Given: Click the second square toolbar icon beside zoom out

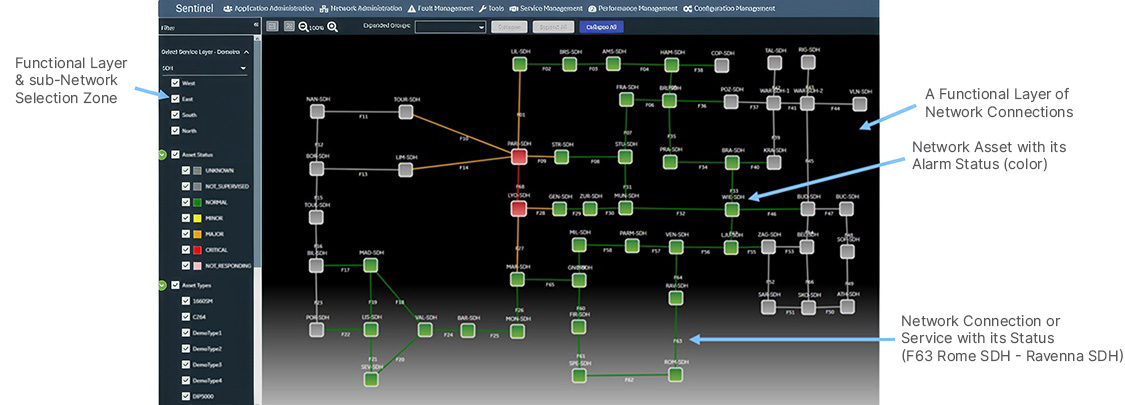Looking at the screenshot, I should click(x=288, y=26).
